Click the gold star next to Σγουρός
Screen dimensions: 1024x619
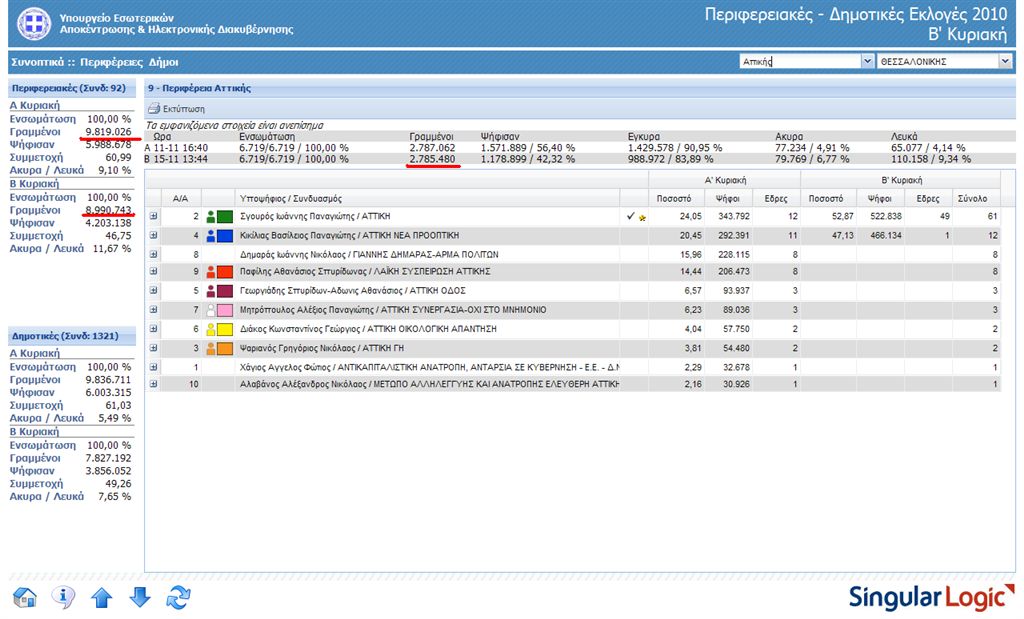coord(642,217)
